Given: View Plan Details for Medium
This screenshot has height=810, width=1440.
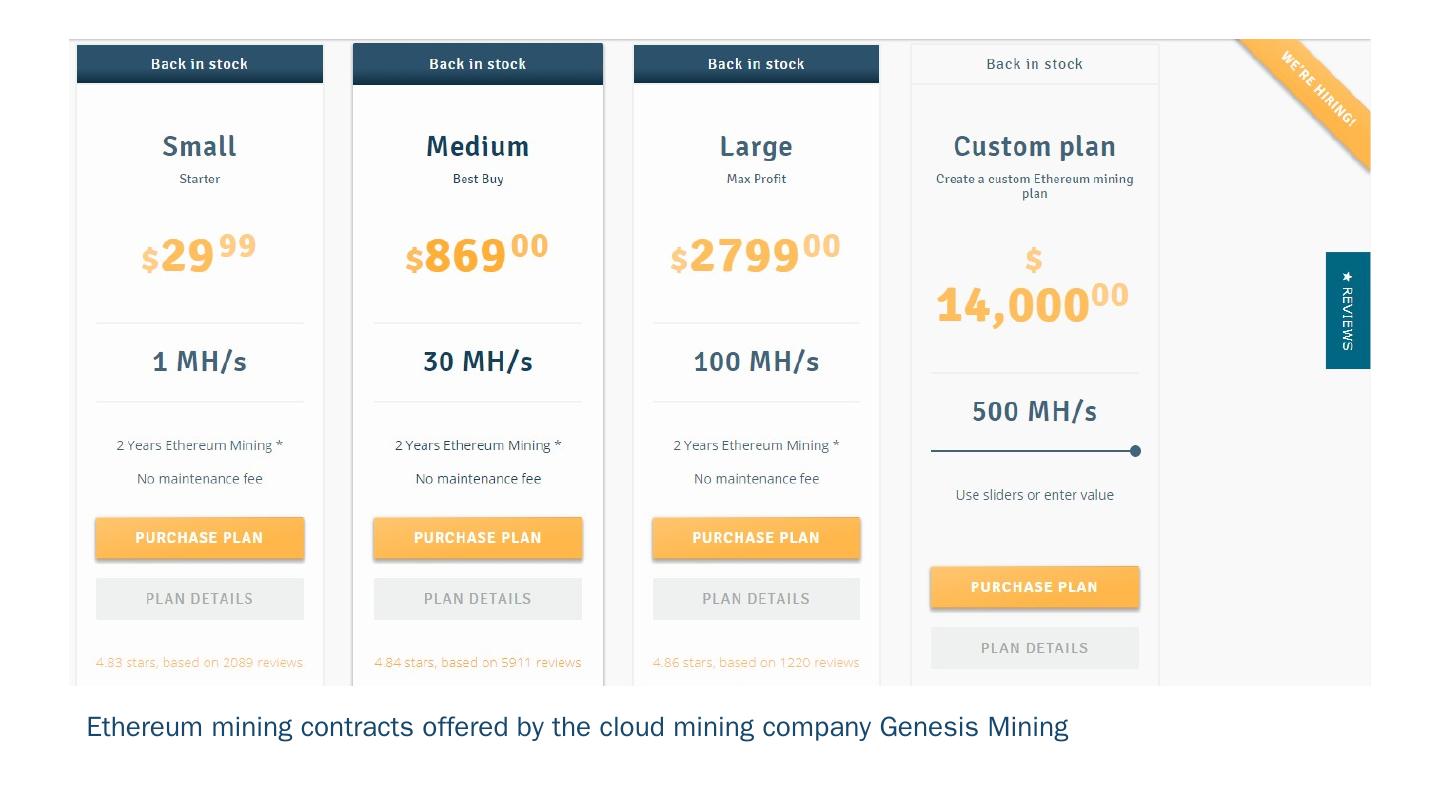Looking at the screenshot, I should [477, 599].
